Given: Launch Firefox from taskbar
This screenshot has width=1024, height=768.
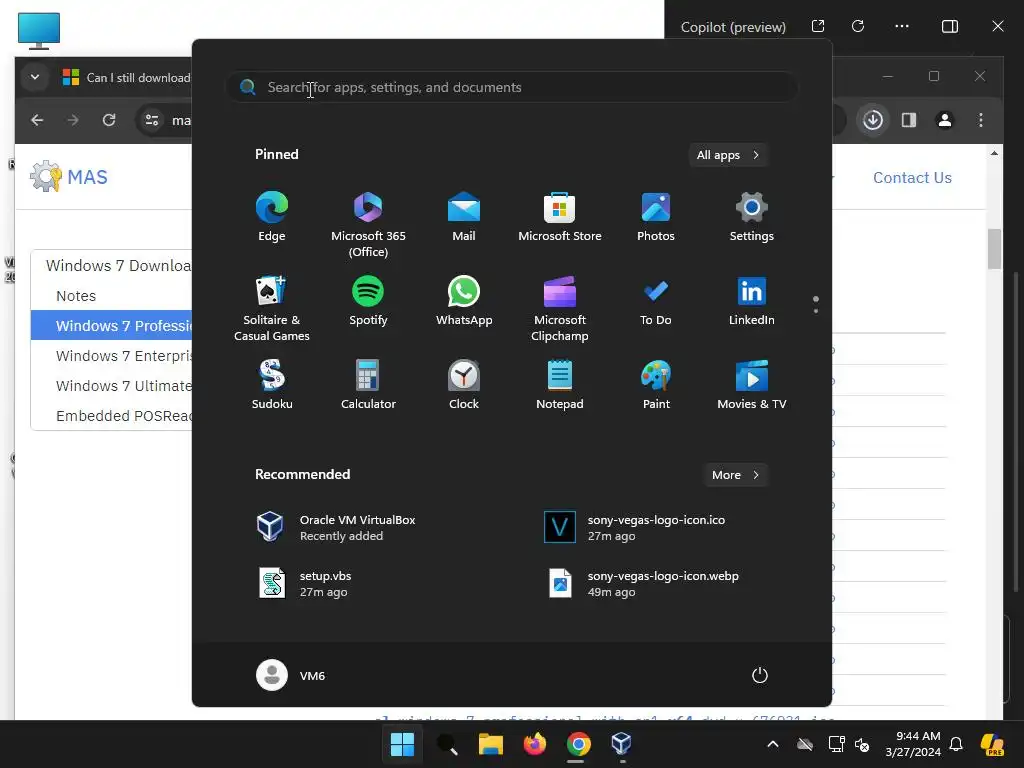Looking at the screenshot, I should point(534,744).
